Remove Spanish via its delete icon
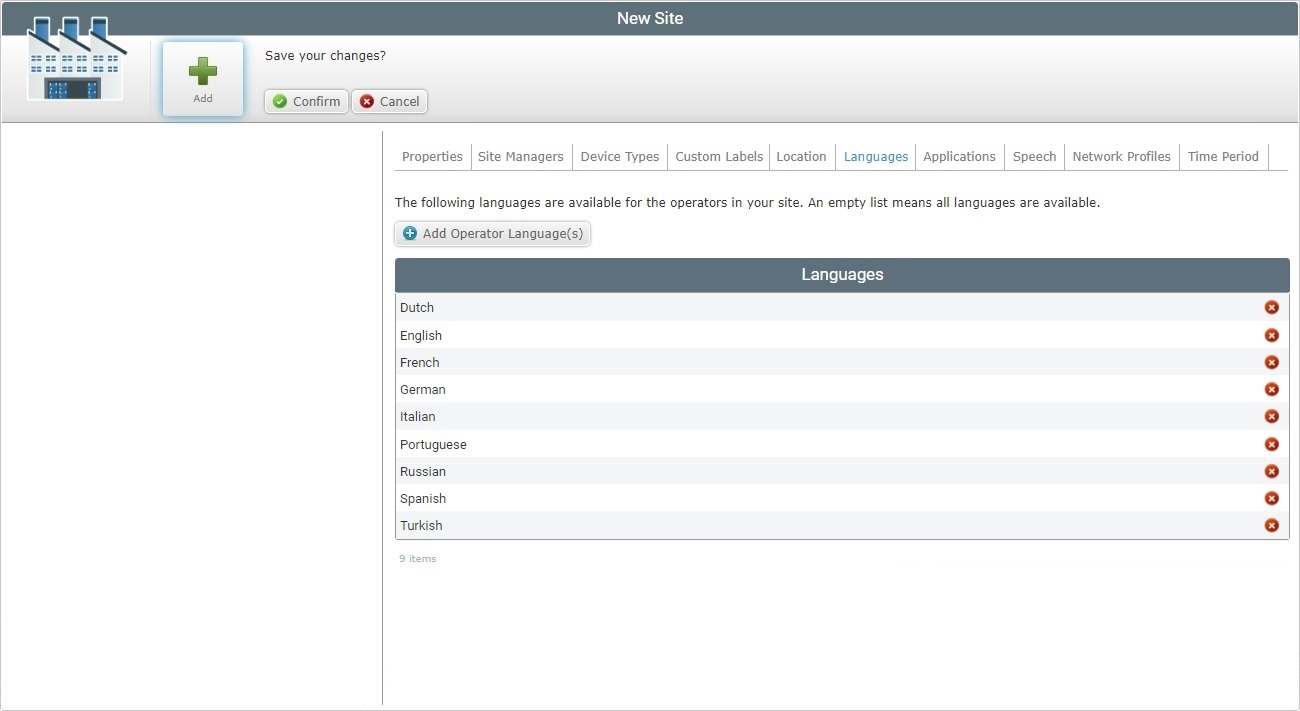Viewport: 1300px width, 711px height. 1271,498
